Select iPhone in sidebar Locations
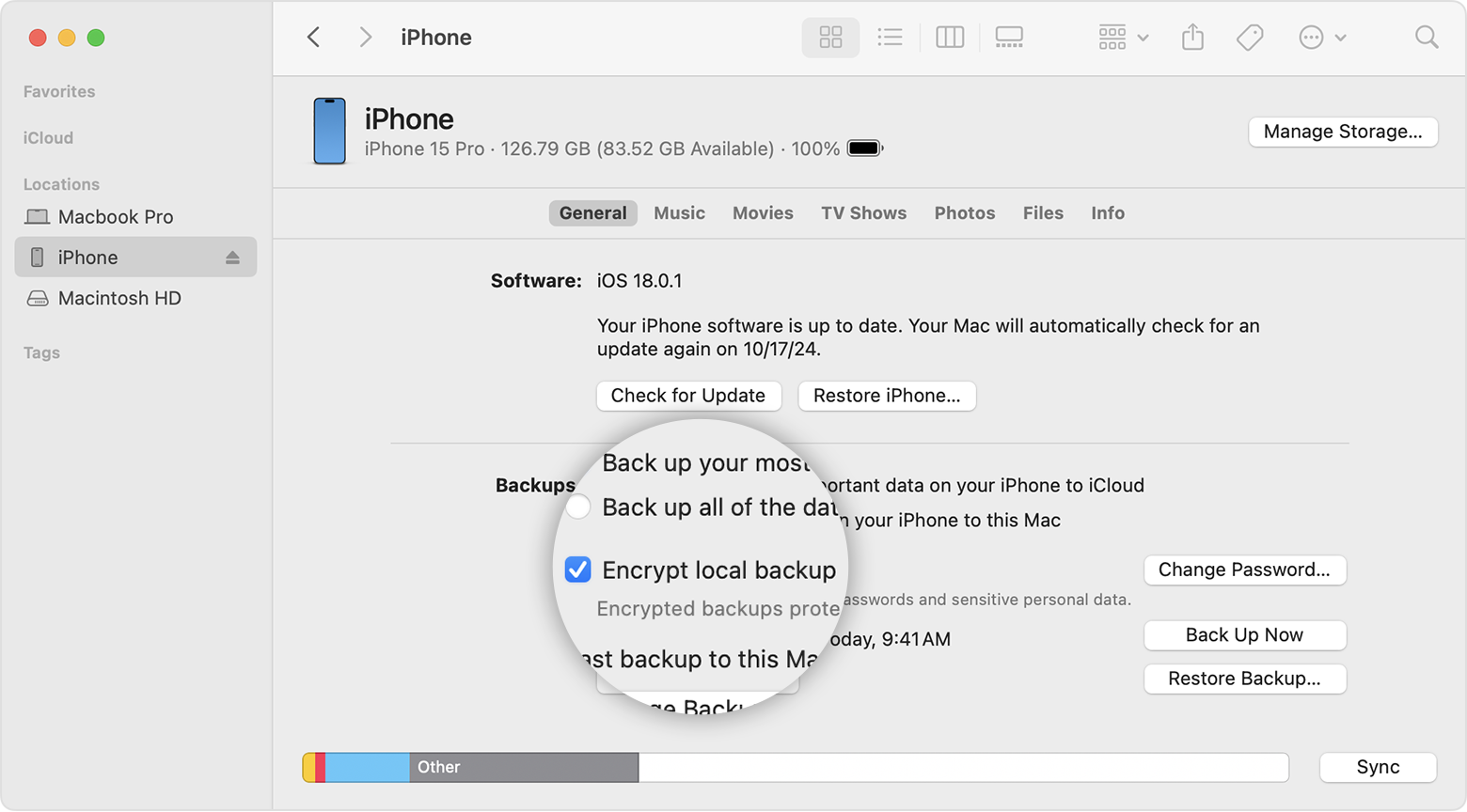Image resolution: width=1467 pixels, height=812 pixels. 135,258
